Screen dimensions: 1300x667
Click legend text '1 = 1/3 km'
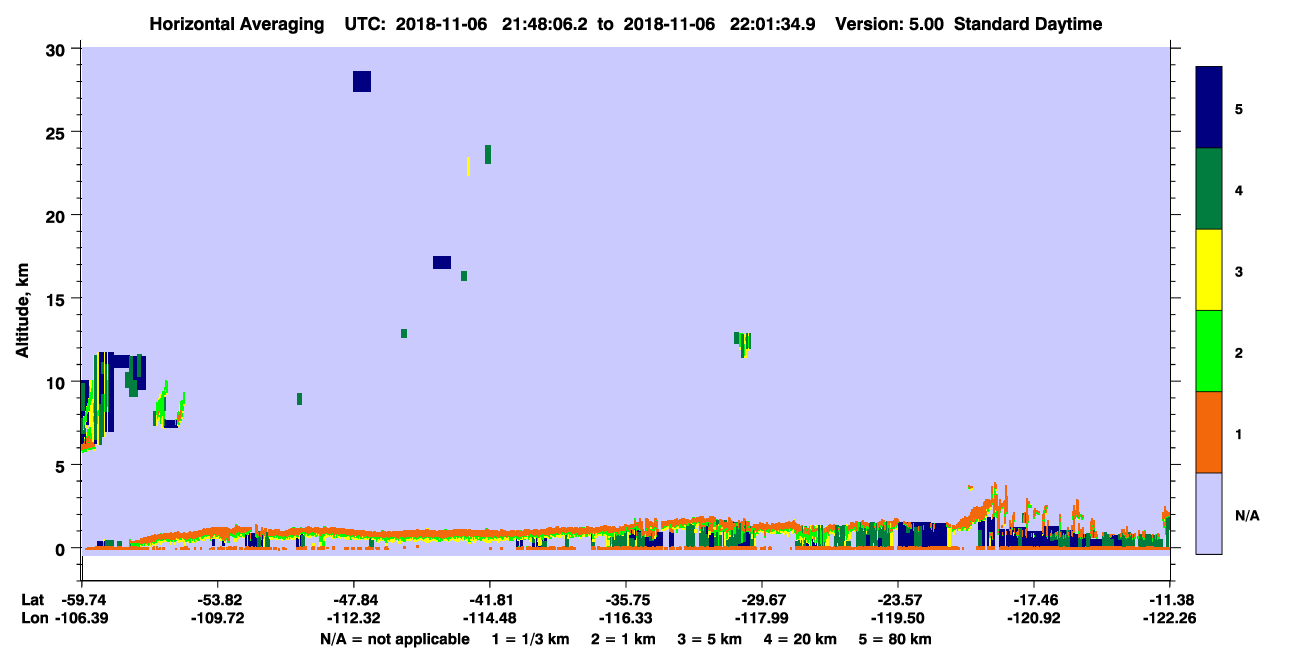click(x=529, y=639)
